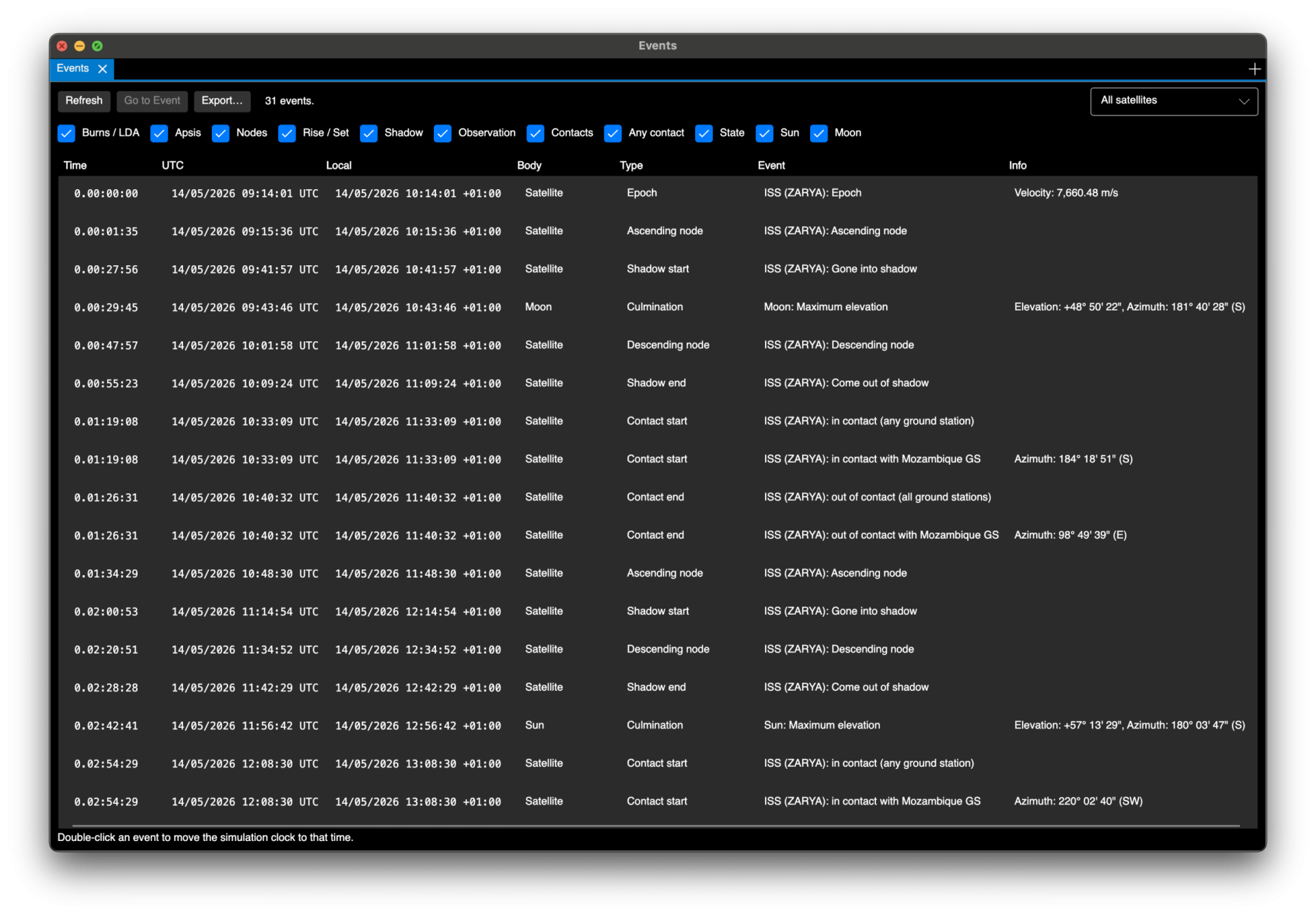This screenshot has width=1316, height=917.
Task: Select the Events tab
Action: pos(73,69)
